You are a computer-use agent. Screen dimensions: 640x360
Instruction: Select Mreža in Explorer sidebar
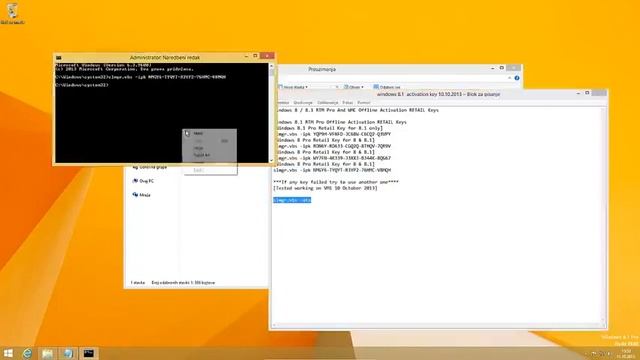[142, 195]
